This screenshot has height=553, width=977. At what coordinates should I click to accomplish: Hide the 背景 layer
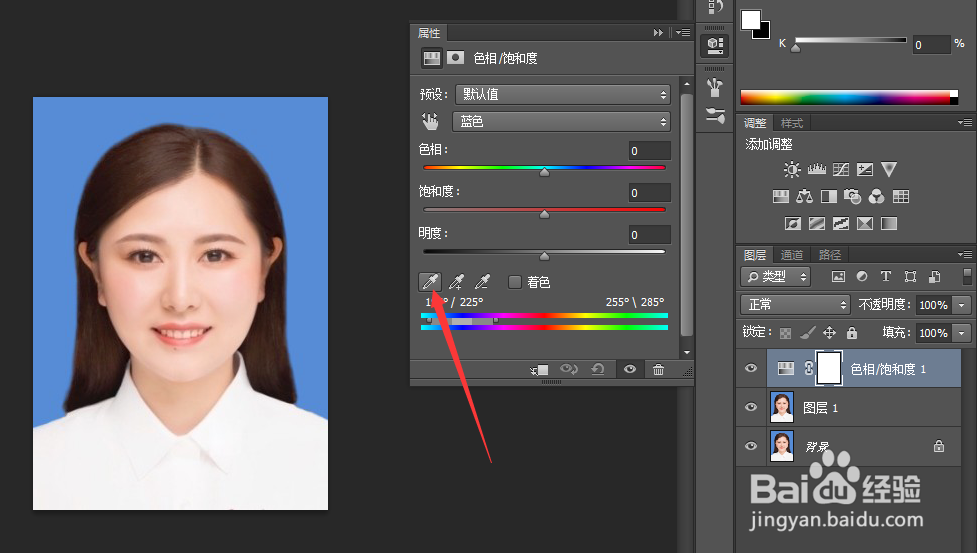(x=751, y=446)
